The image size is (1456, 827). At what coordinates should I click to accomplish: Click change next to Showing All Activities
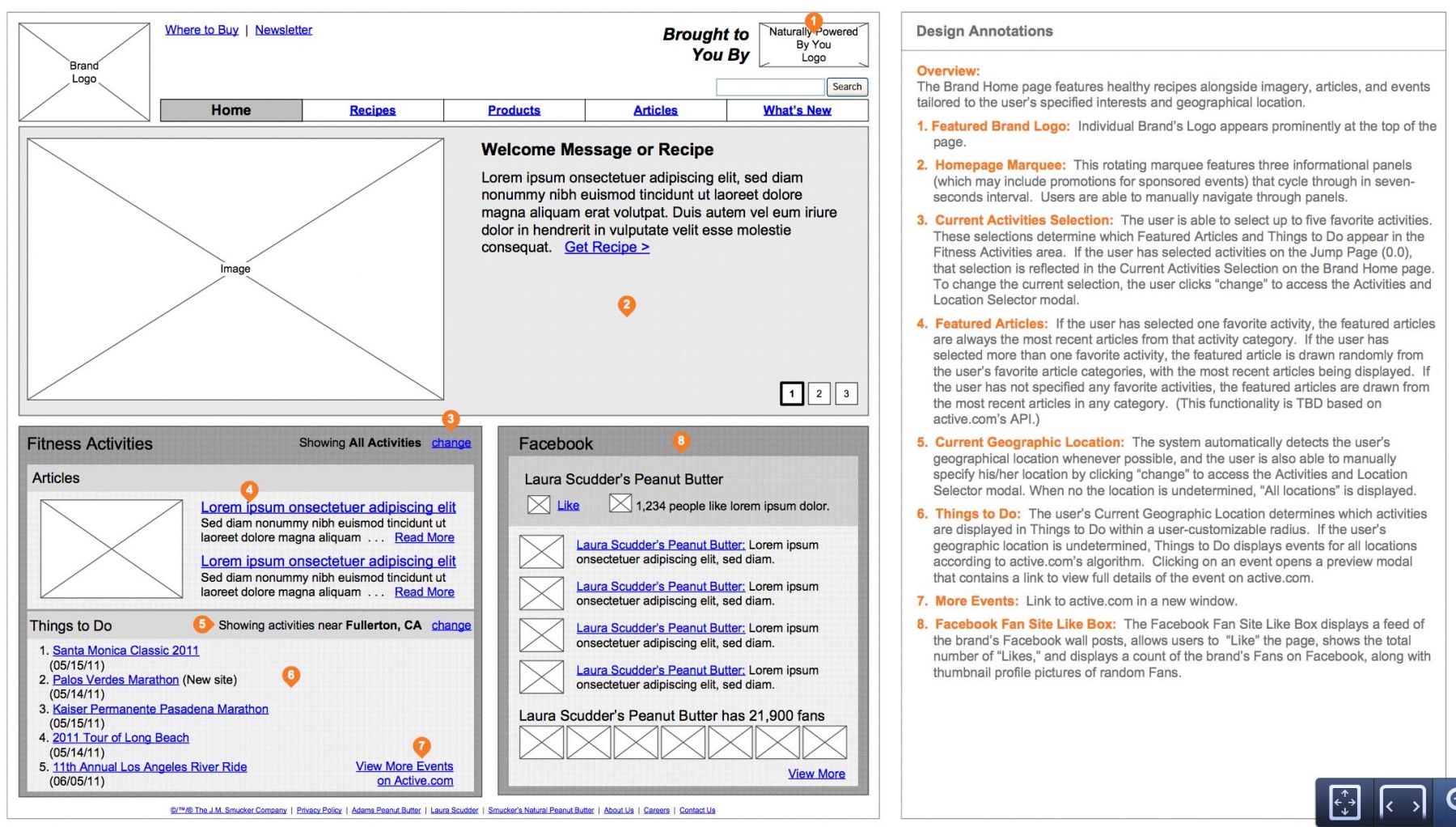(x=451, y=443)
